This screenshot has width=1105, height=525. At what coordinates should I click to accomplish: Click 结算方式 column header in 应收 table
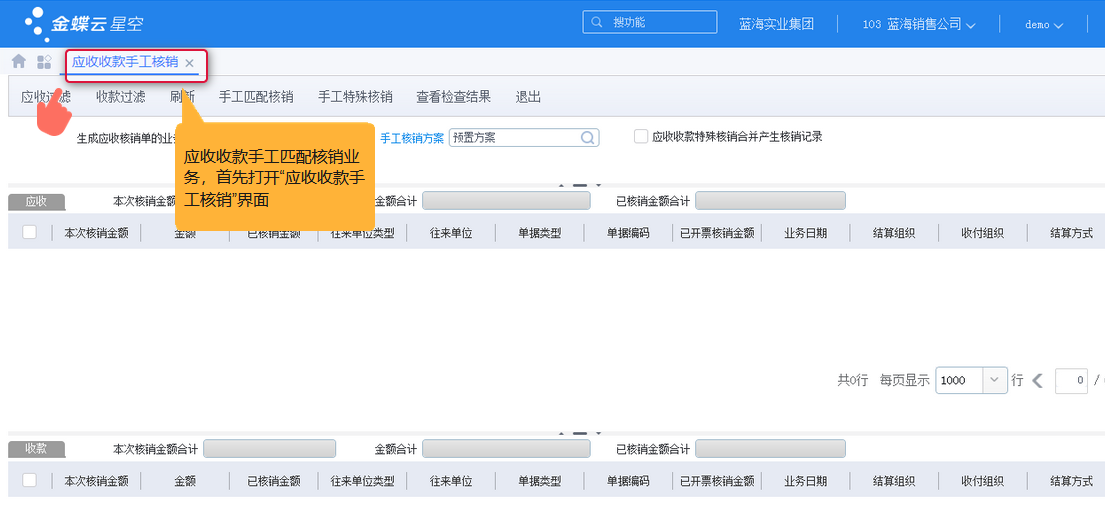[x=1071, y=233]
